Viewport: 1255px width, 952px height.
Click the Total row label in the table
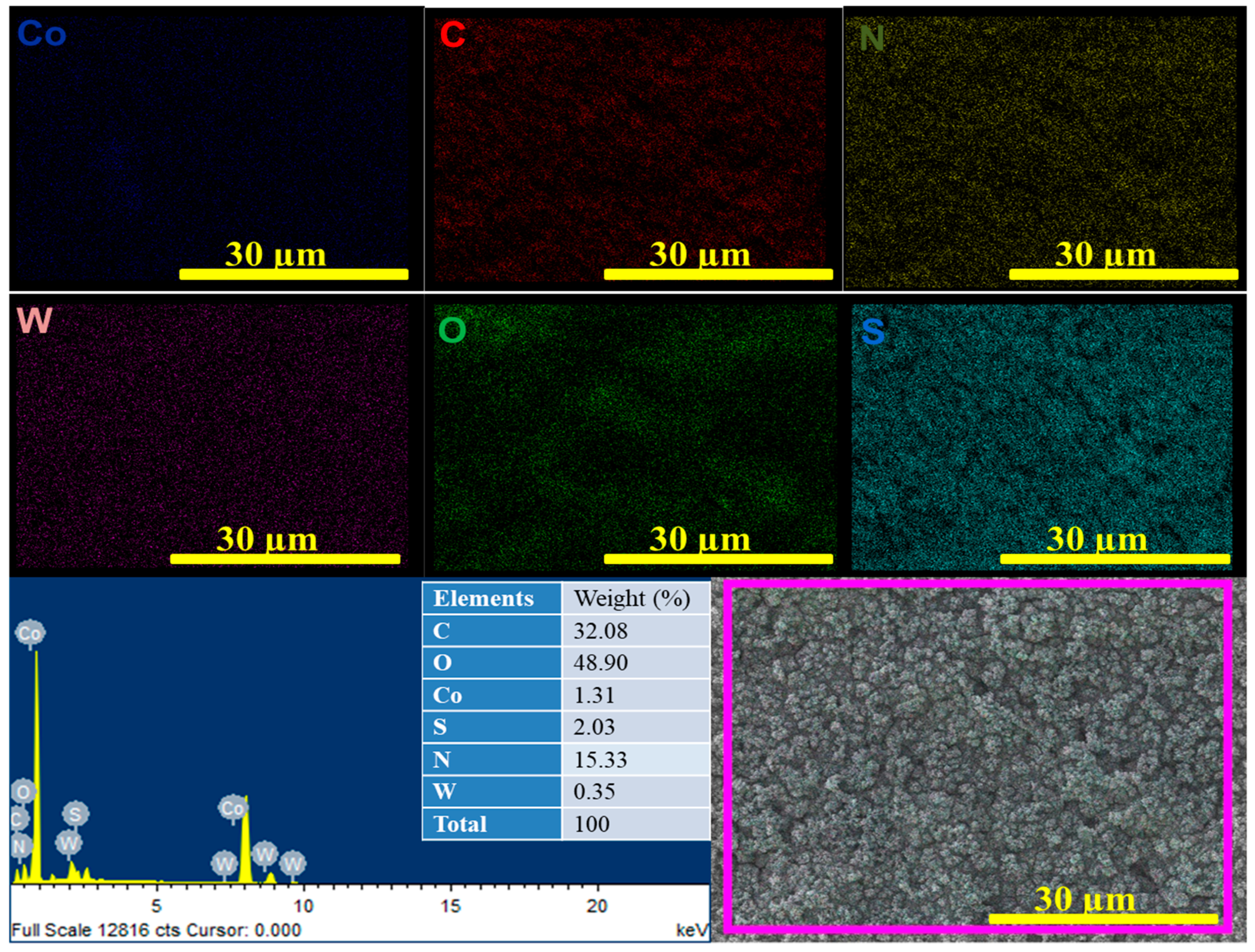pyautogui.click(x=460, y=824)
